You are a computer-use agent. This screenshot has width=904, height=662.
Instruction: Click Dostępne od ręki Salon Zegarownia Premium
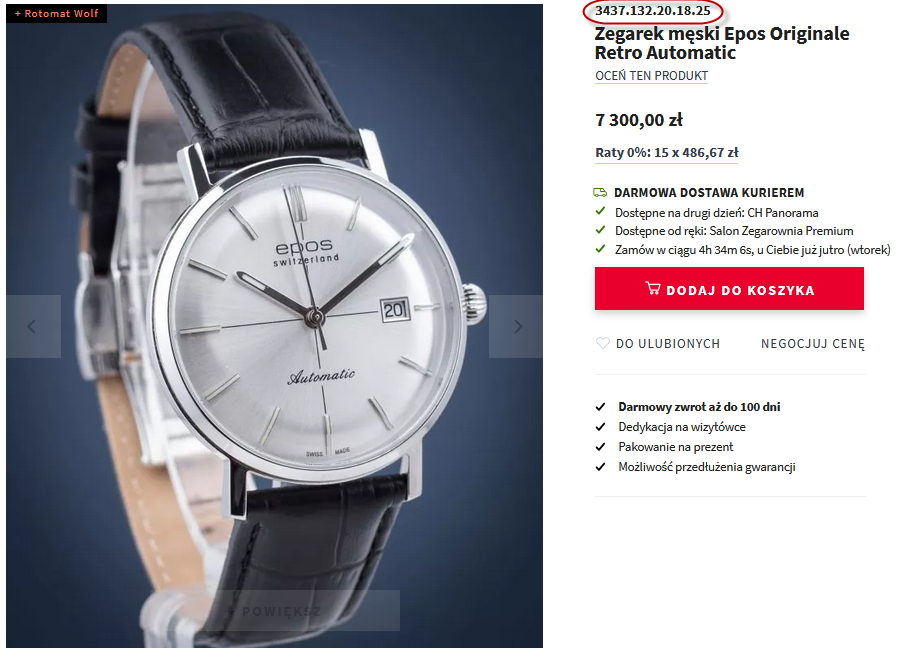734,231
